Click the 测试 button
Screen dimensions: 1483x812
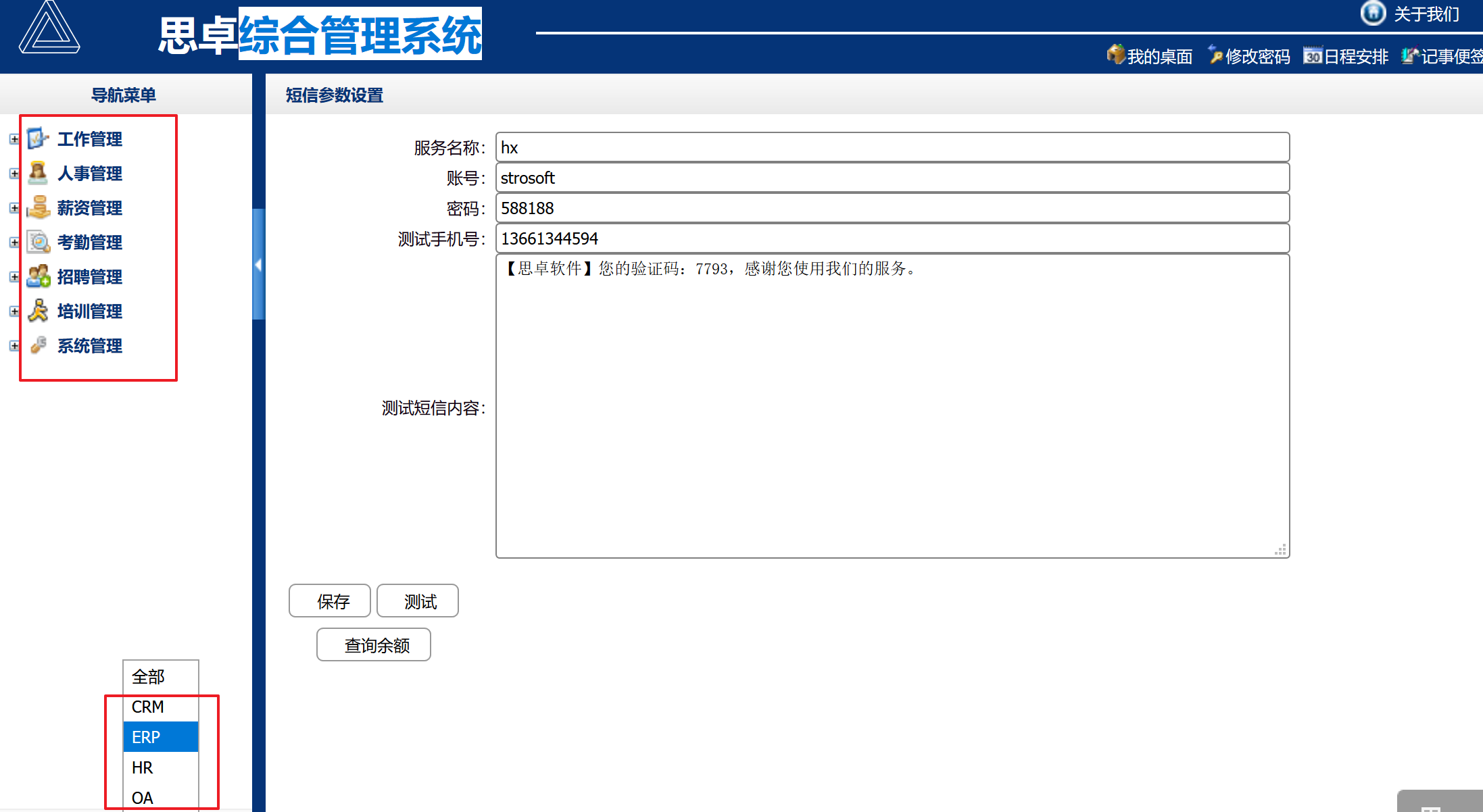(x=418, y=601)
